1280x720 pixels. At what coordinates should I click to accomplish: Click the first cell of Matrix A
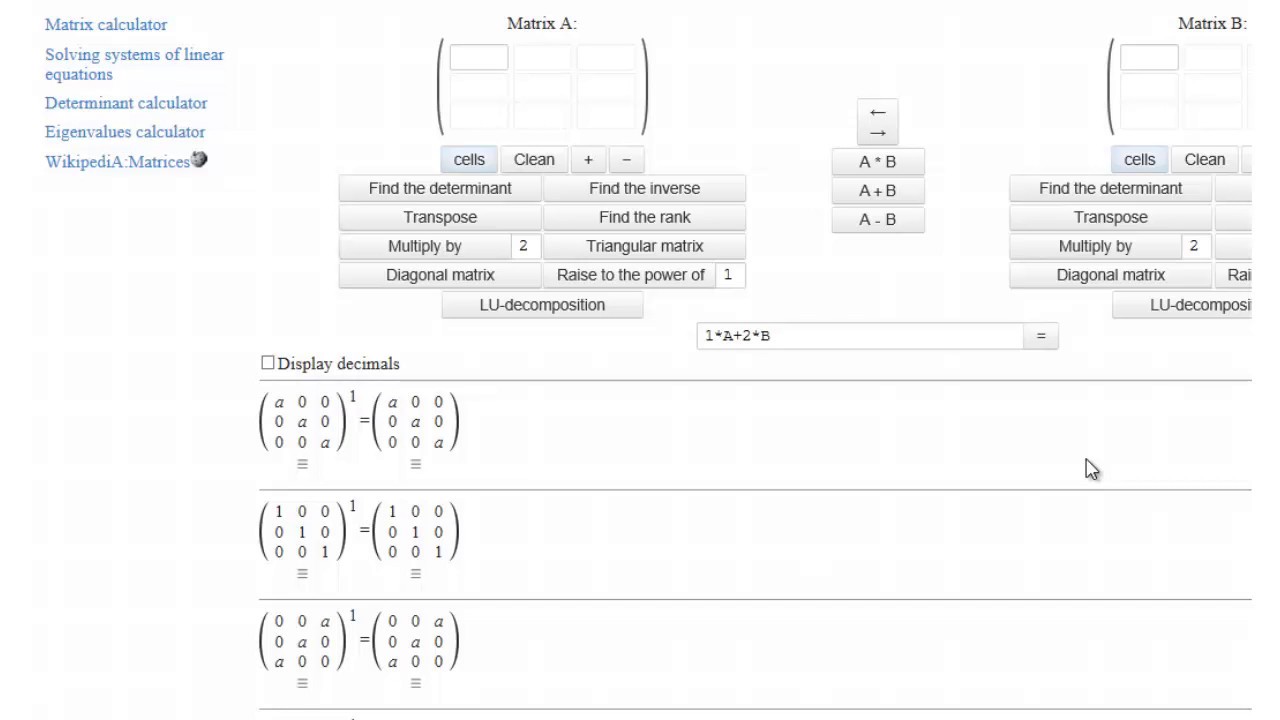tap(479, 58)
